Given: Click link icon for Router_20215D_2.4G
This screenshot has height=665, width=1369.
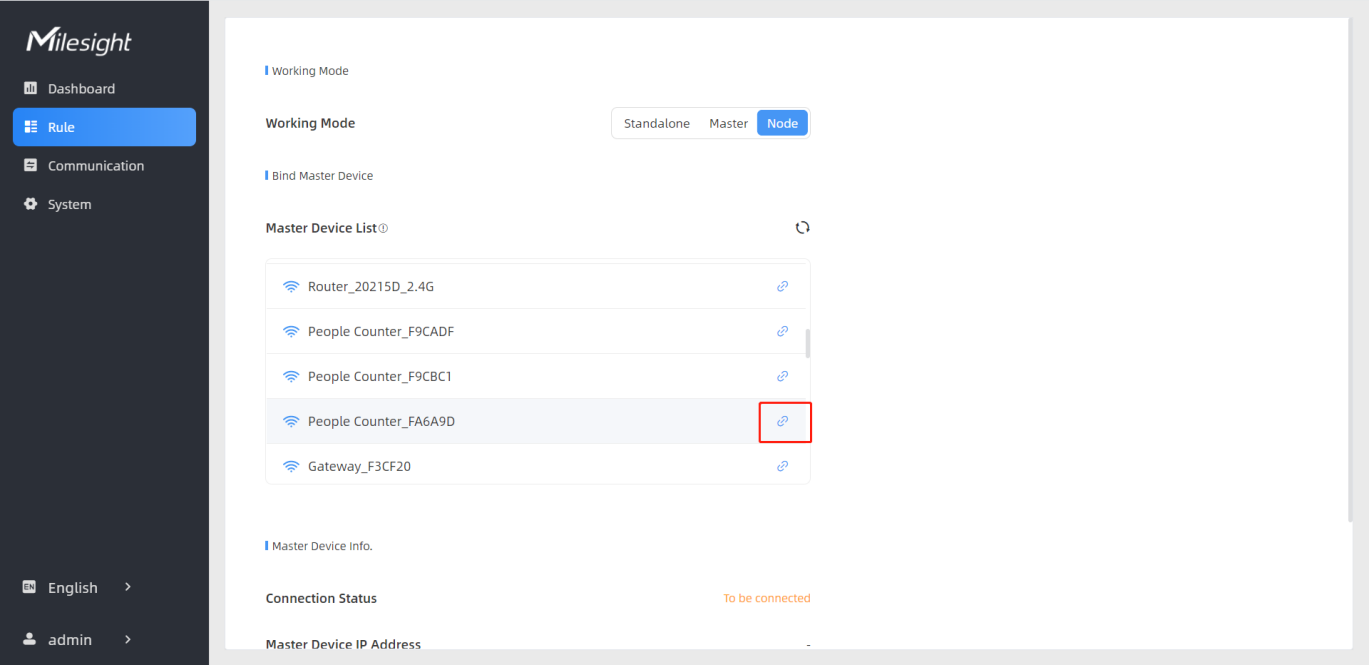Looking at the screenshot, I should tap(782, 286).
